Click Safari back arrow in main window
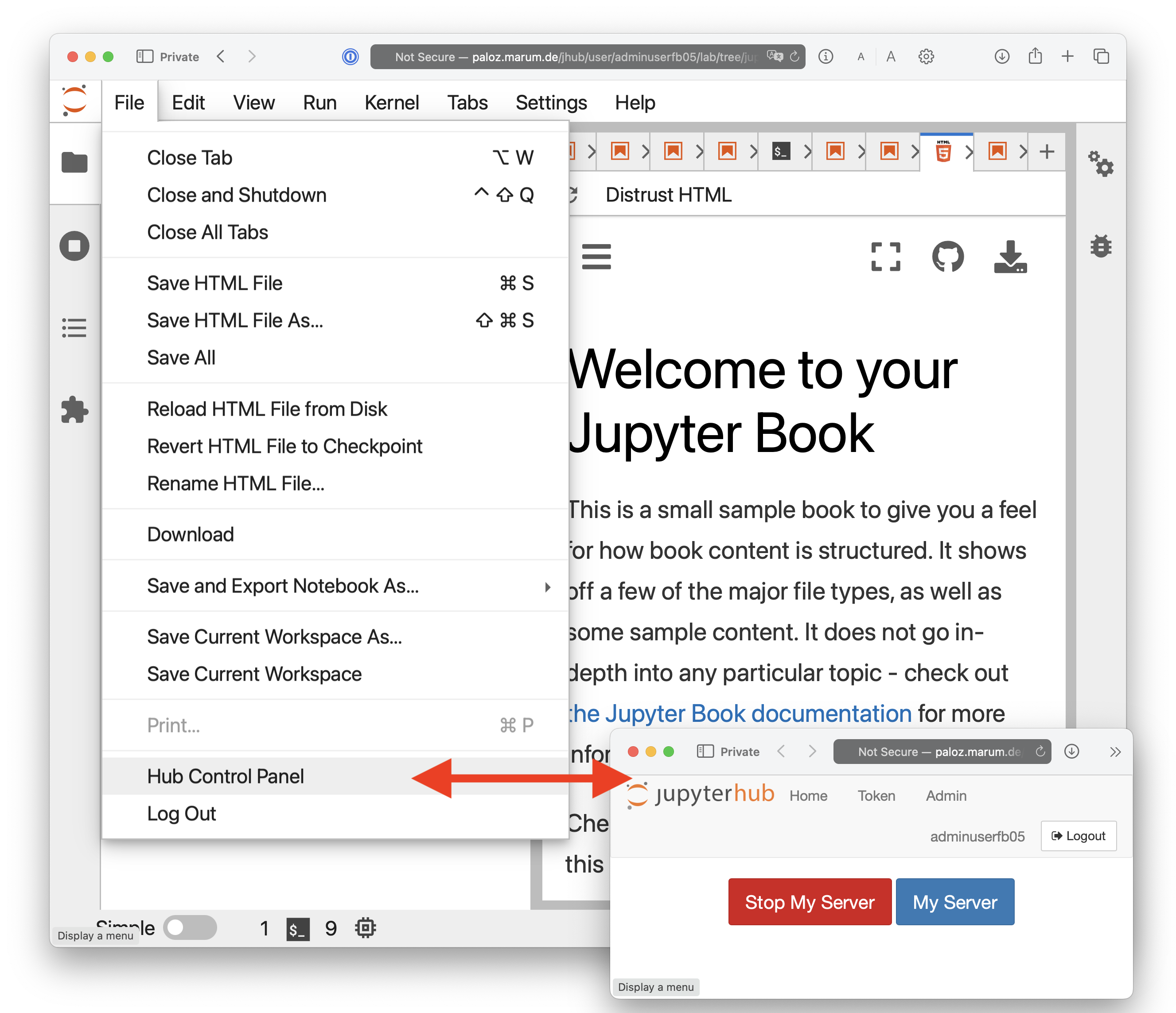Viewport: 1176px width, 1013px height. 222,56
